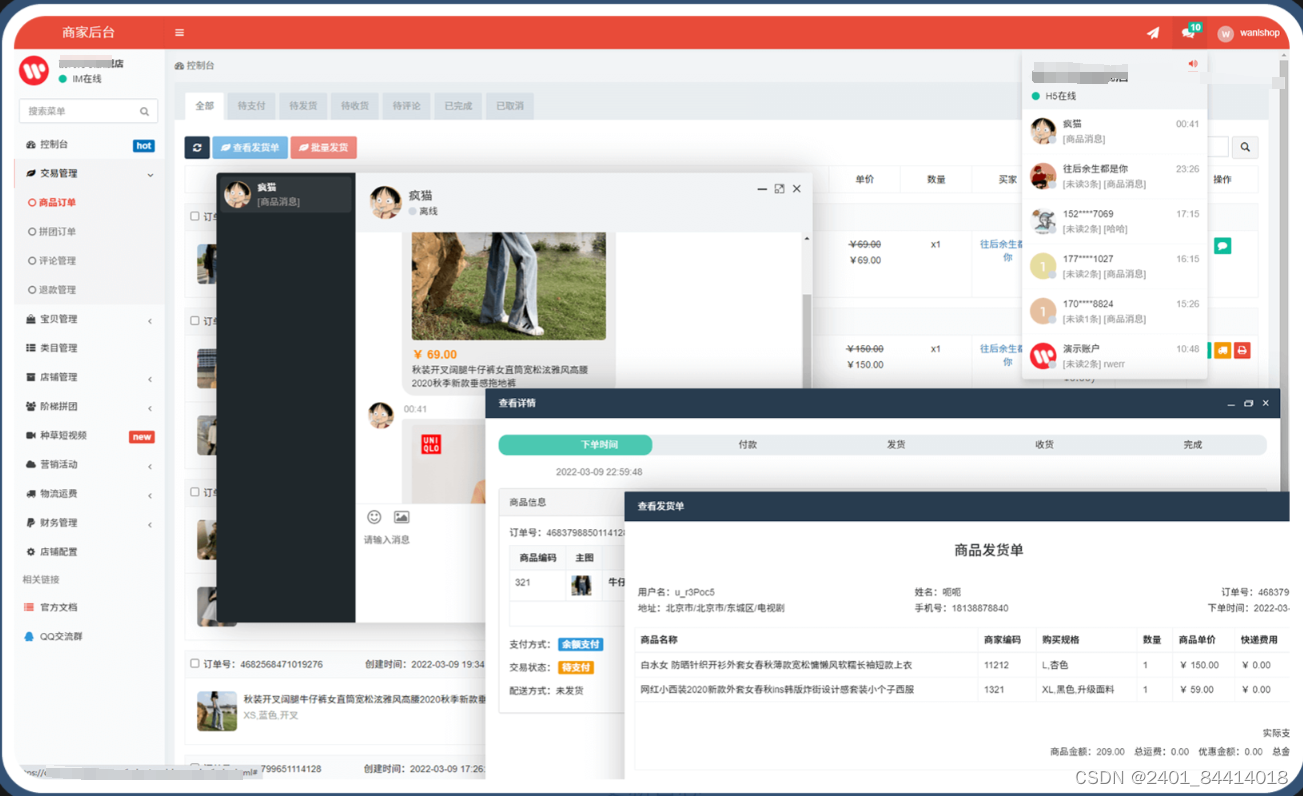1303x796 pixels.
Task: Expand the 阶梯拼团 sidebar menu
Action: [x=89, y=406]
